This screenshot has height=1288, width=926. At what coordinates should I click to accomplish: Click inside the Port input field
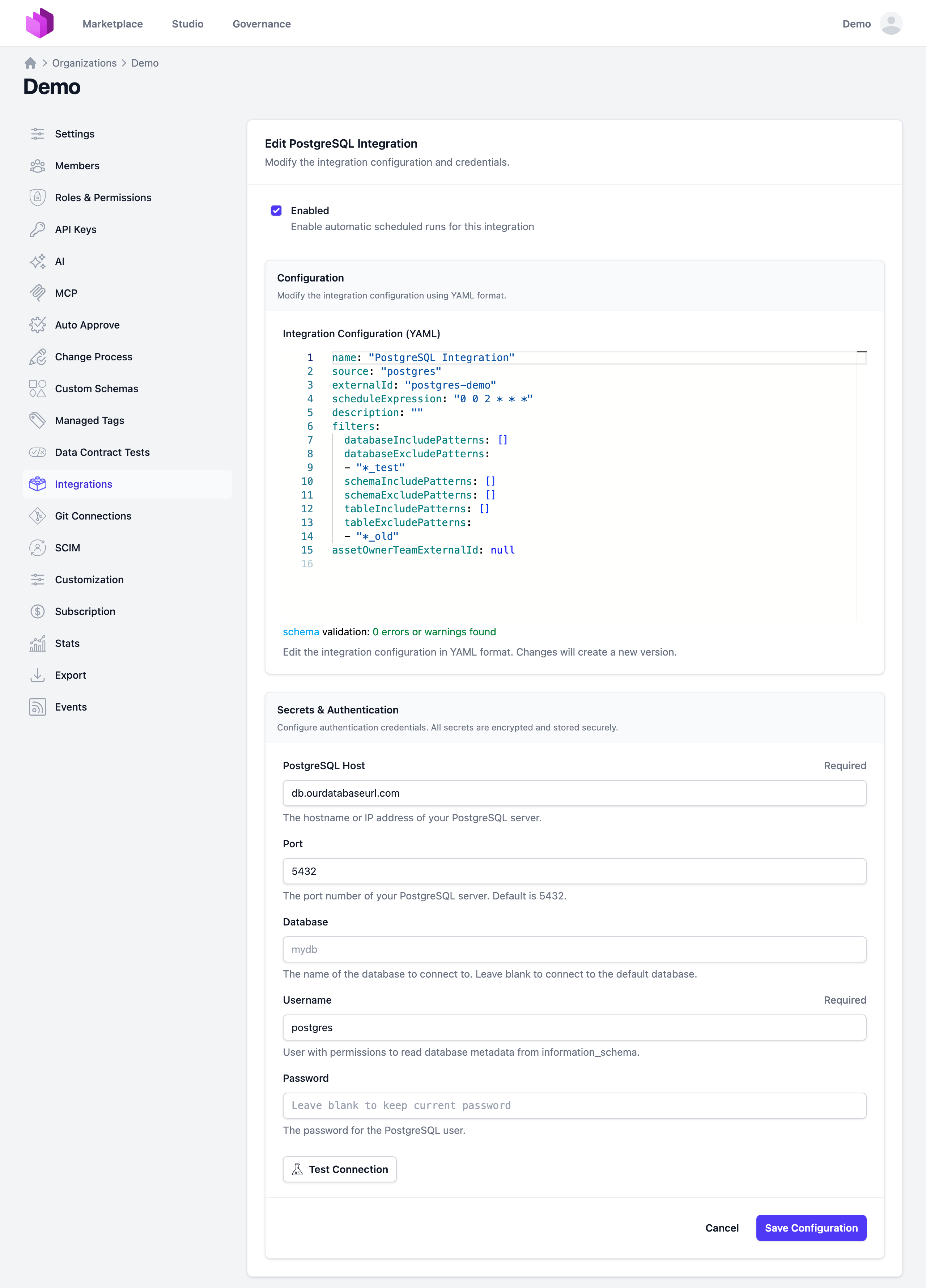(x=574, y=870)
